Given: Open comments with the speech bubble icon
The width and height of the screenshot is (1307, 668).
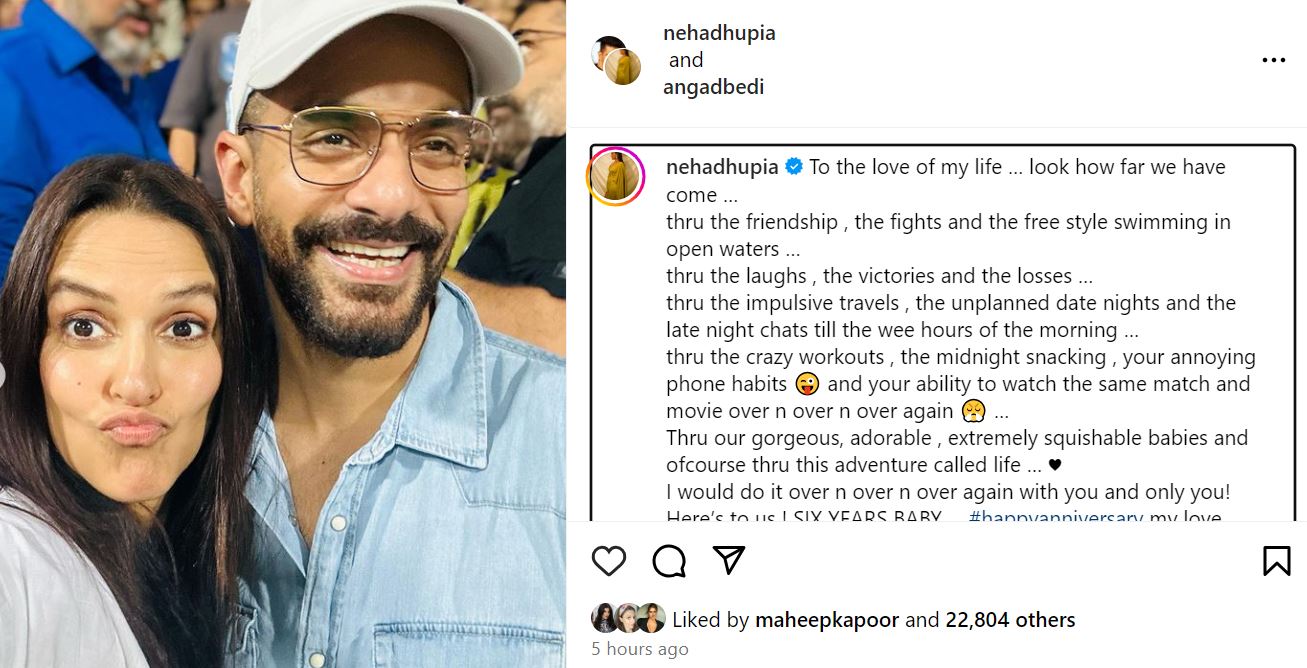Looking at the screenshot, I should point(669,561).
